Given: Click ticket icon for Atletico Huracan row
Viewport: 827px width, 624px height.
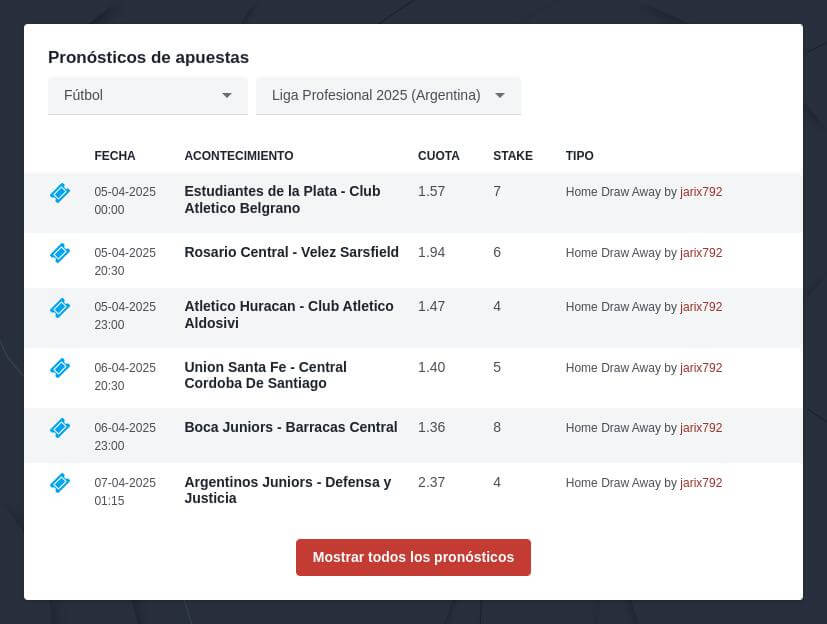Looking at the screenshot, I should (x=60, y=308).
